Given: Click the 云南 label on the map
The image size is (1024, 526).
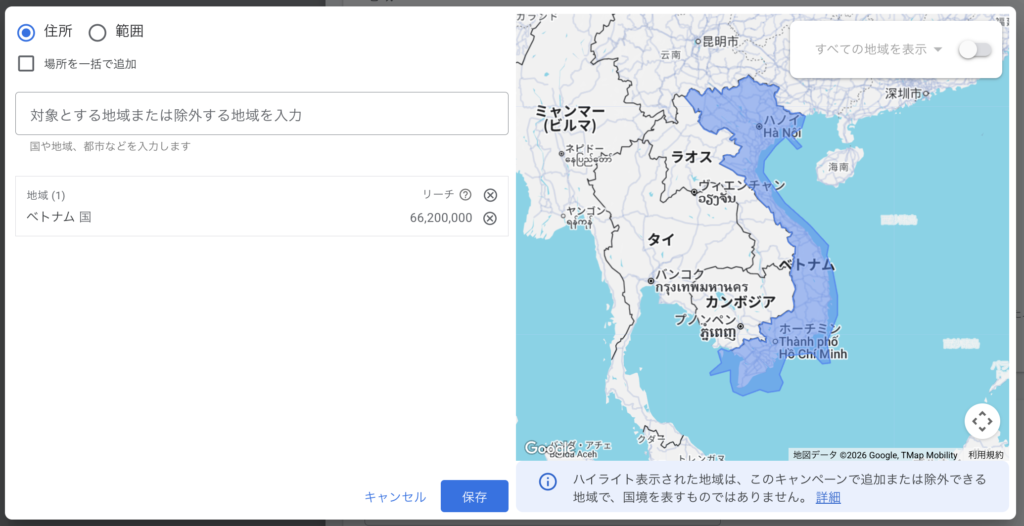Looking at the screenshot, I should [x=670, y=55].
